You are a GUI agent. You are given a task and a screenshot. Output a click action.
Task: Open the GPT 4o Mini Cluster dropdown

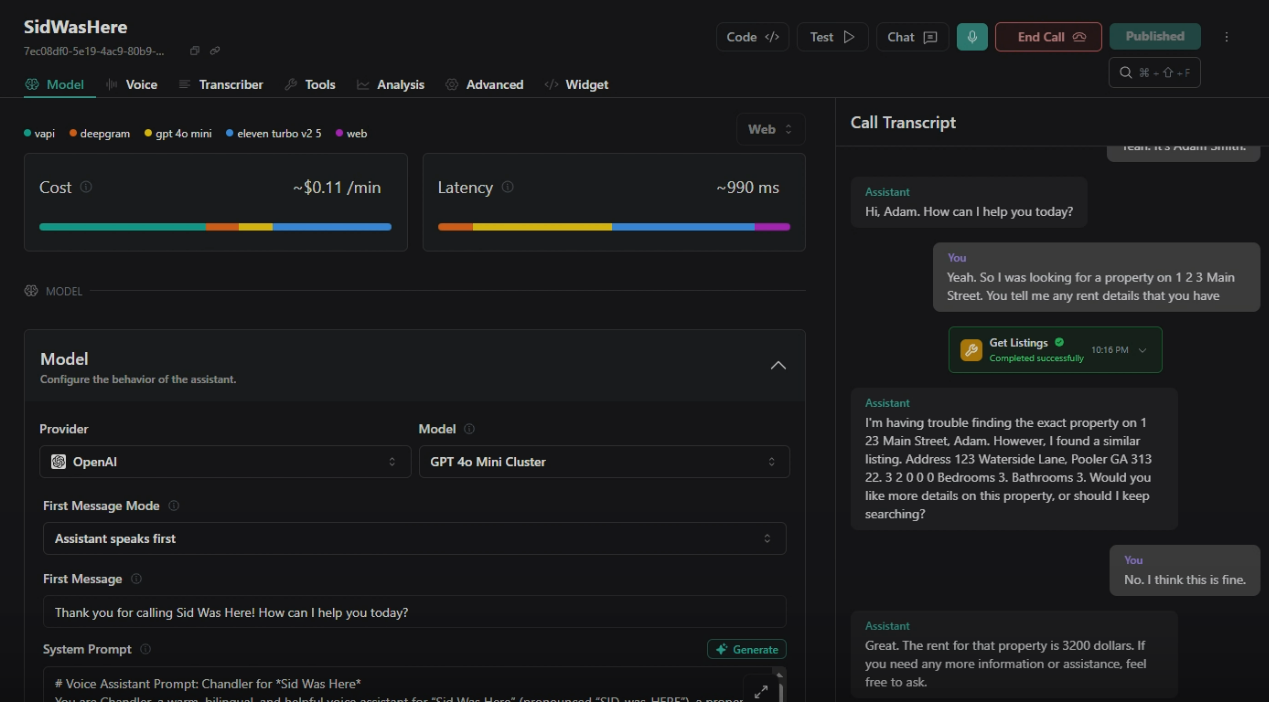pyautogui.click(x=604, y=462)
